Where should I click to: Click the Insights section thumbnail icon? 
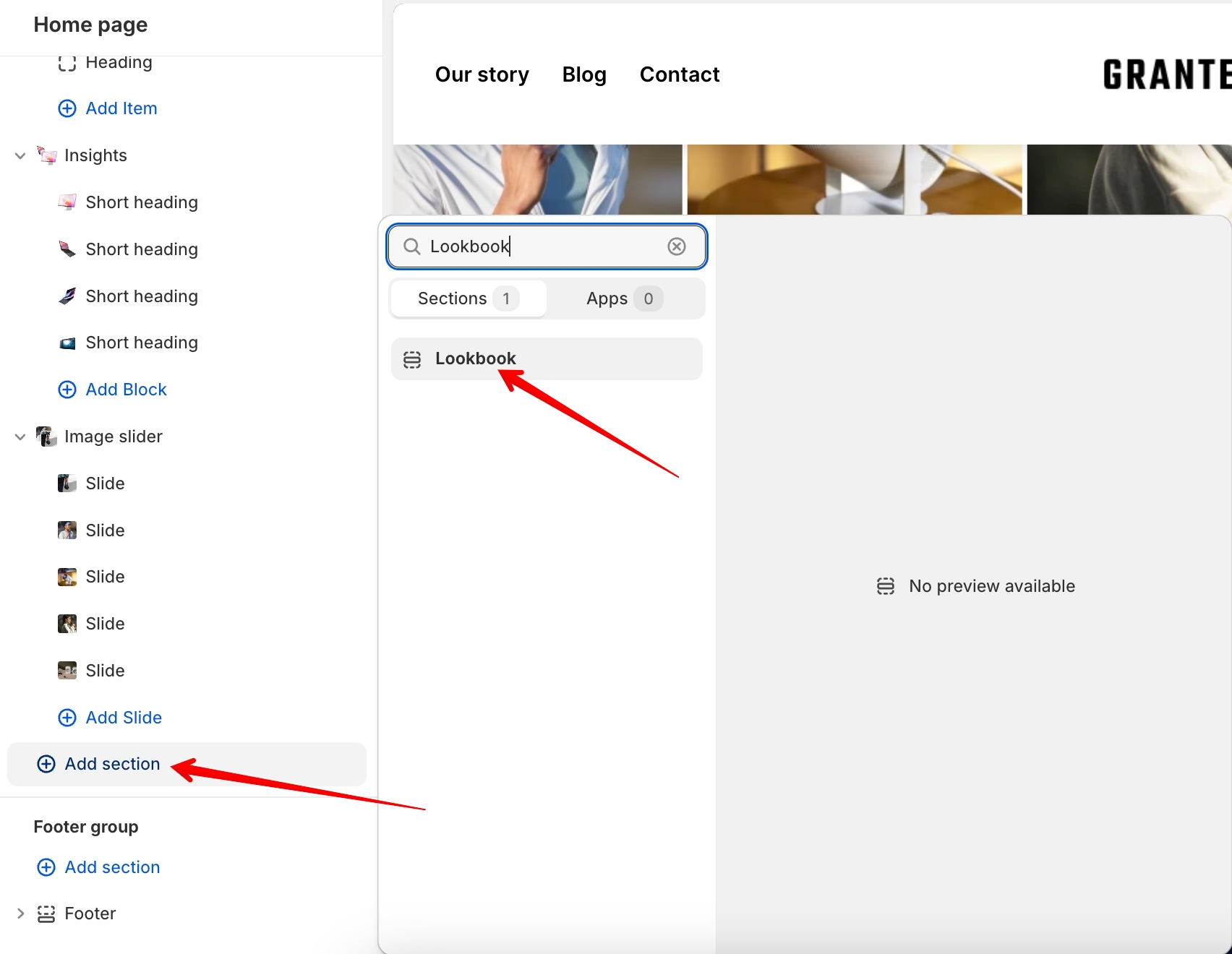click(x=47, y=155)
